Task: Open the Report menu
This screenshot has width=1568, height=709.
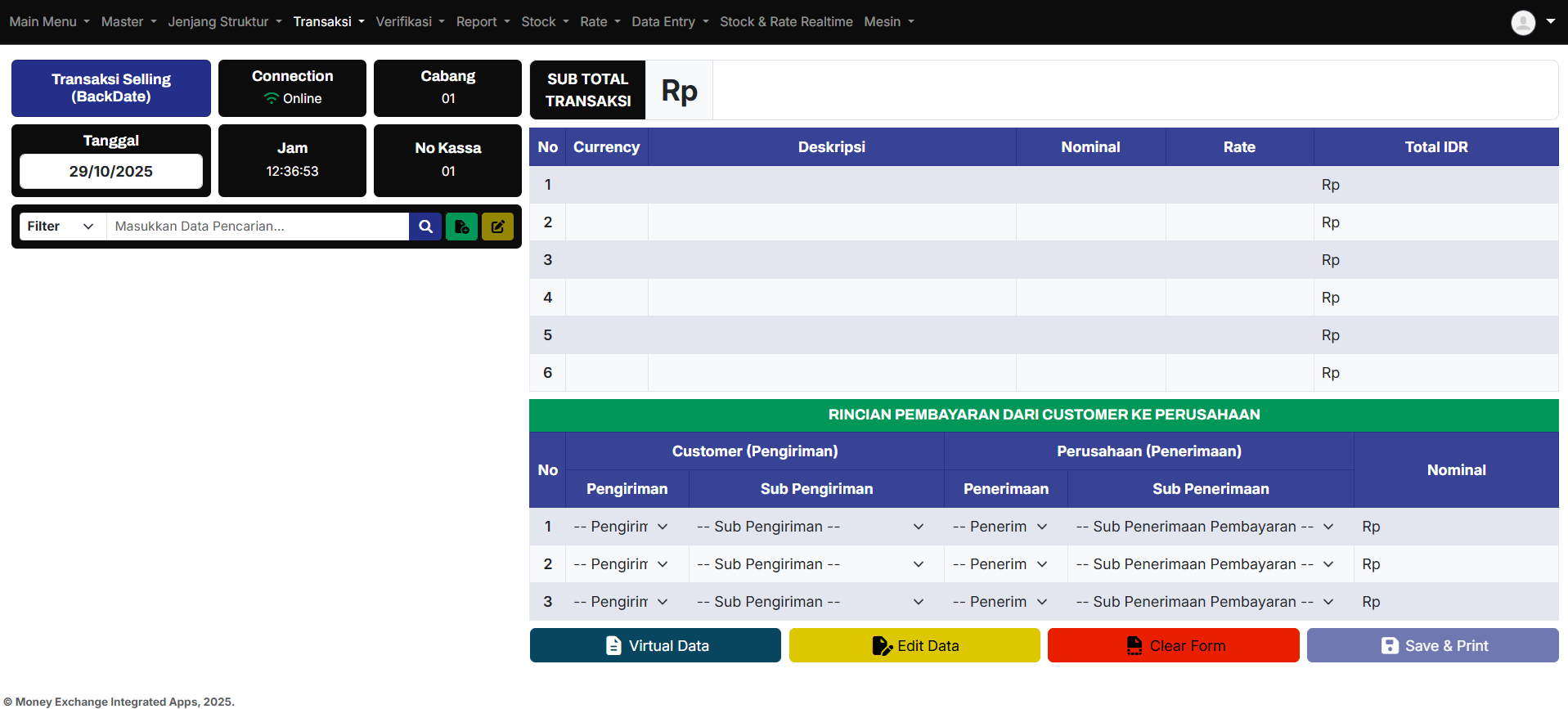Action: pos(483,22)
